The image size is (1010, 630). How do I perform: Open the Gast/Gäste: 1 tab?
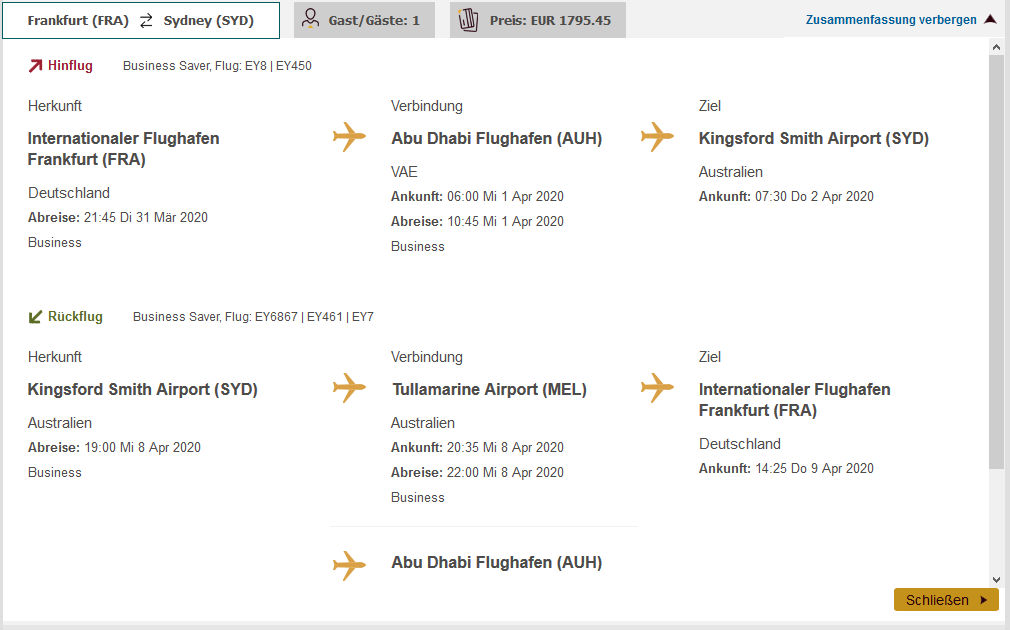[365, 20]
